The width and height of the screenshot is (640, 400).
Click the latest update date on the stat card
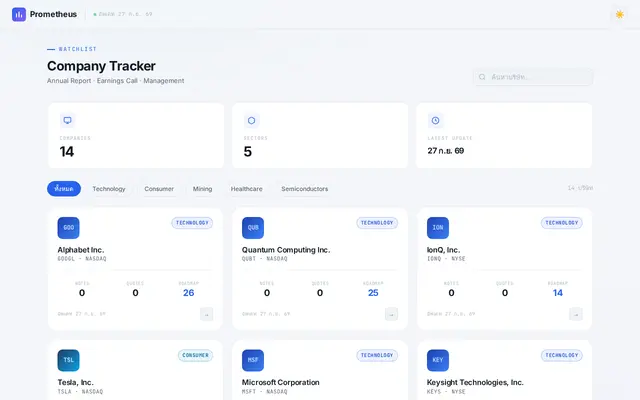tap(446, 151)
